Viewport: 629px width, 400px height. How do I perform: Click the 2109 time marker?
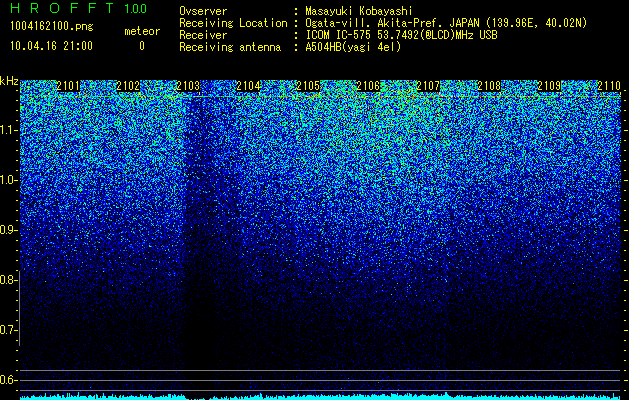point(549,86)
